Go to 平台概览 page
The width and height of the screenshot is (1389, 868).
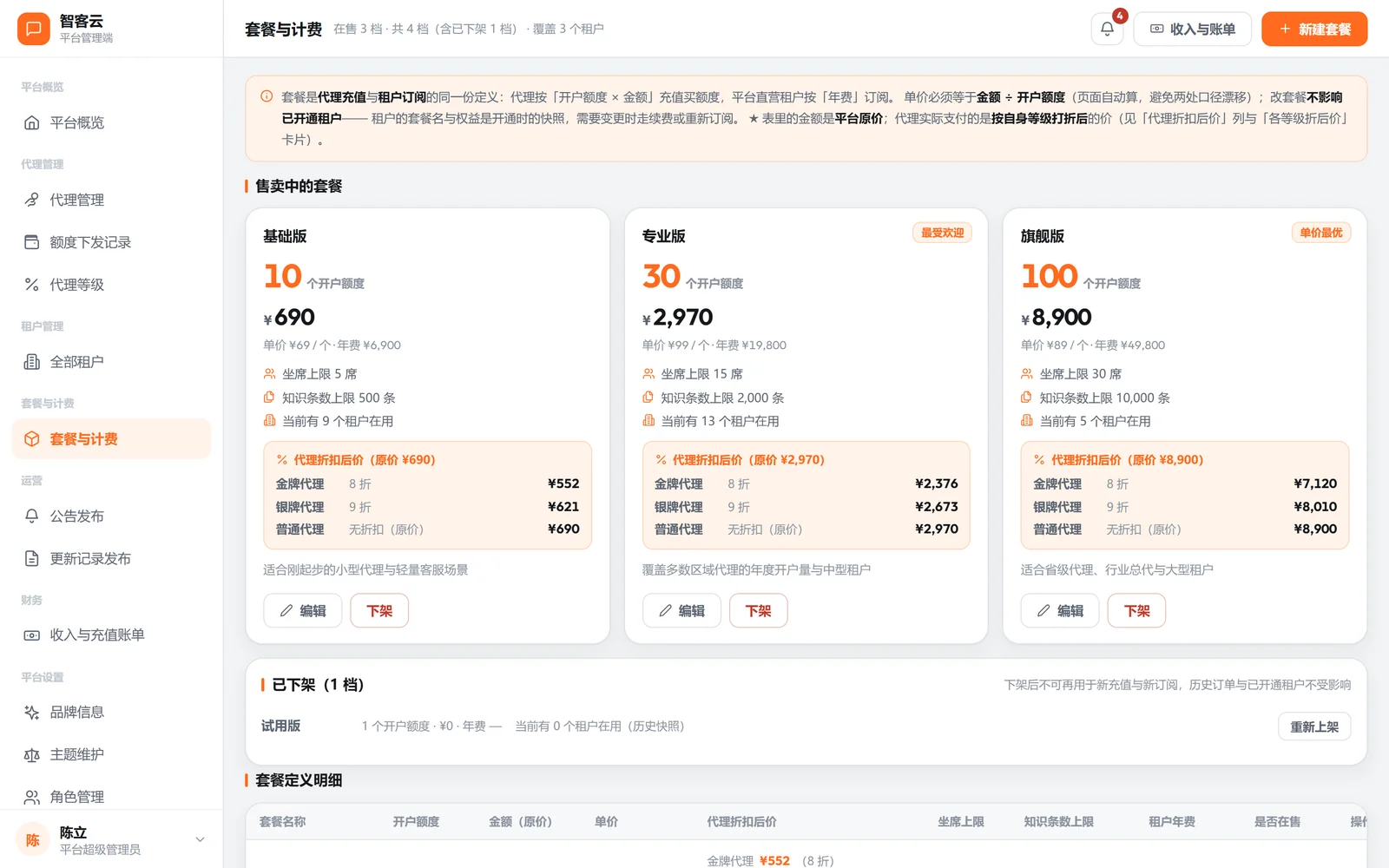pos(111,122)
